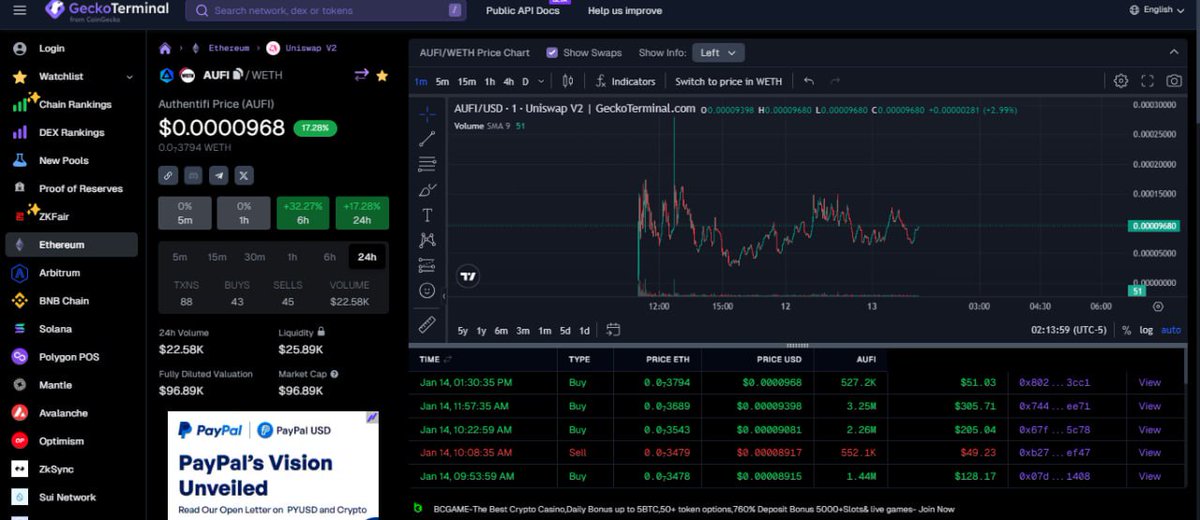The width and height of the screenshot is (1200, 520).
Task: Open the Indicators menu
Action: 626,81
